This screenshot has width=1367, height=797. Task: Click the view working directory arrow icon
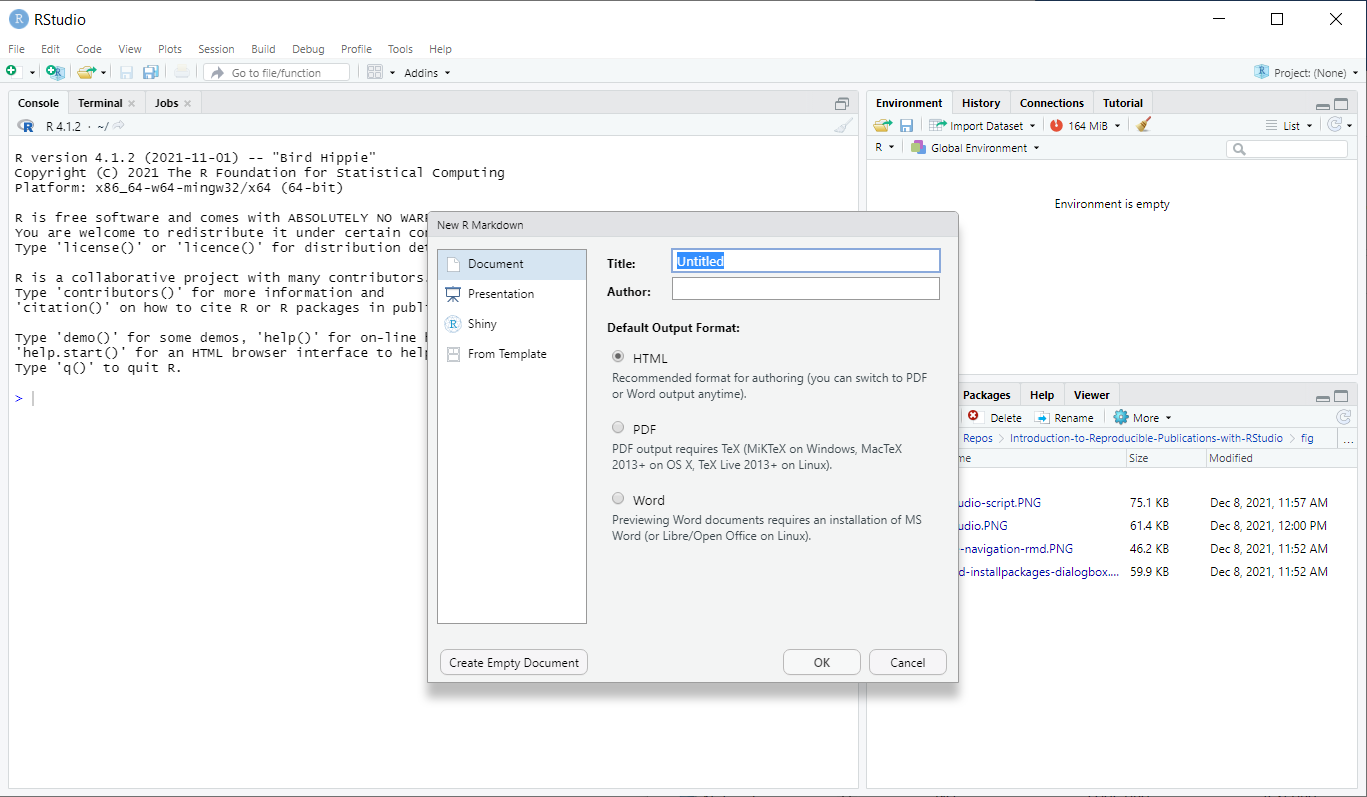point(118,126)
